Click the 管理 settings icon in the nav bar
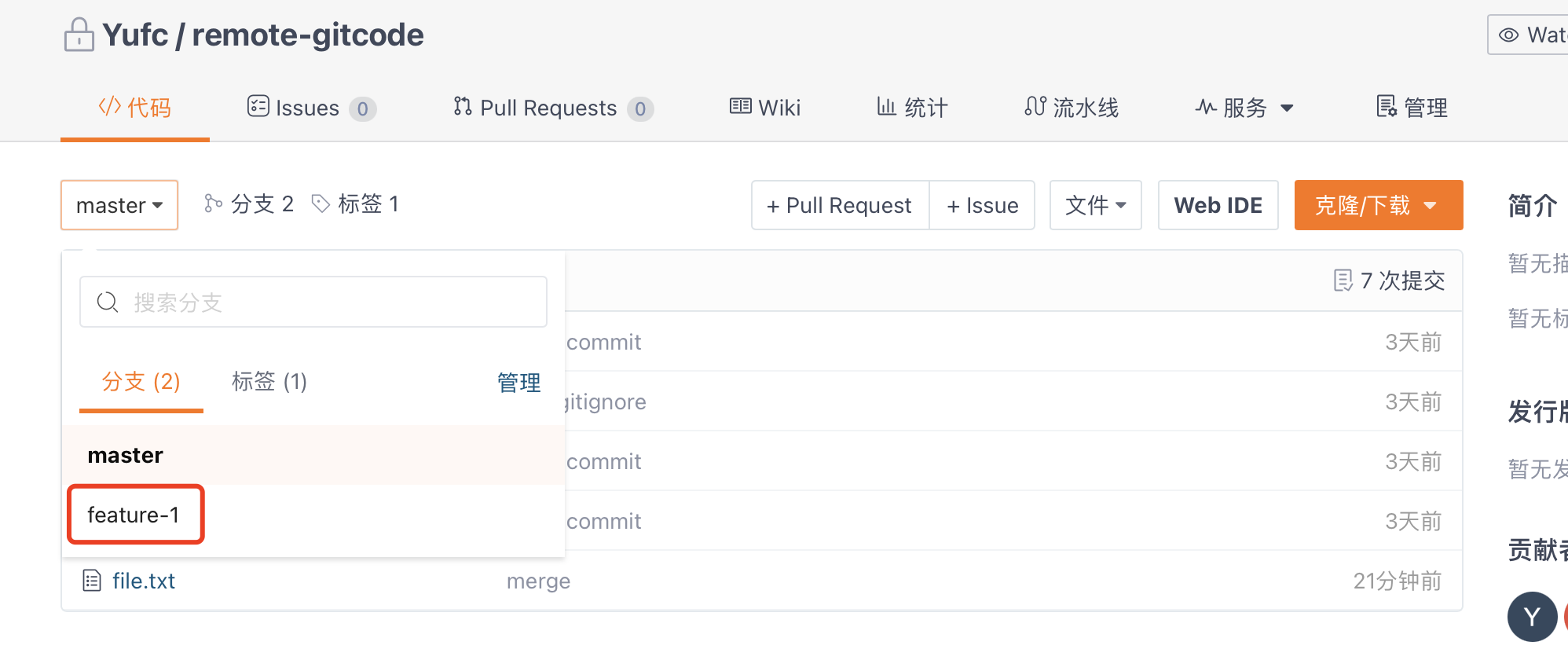 (1387, 106)
